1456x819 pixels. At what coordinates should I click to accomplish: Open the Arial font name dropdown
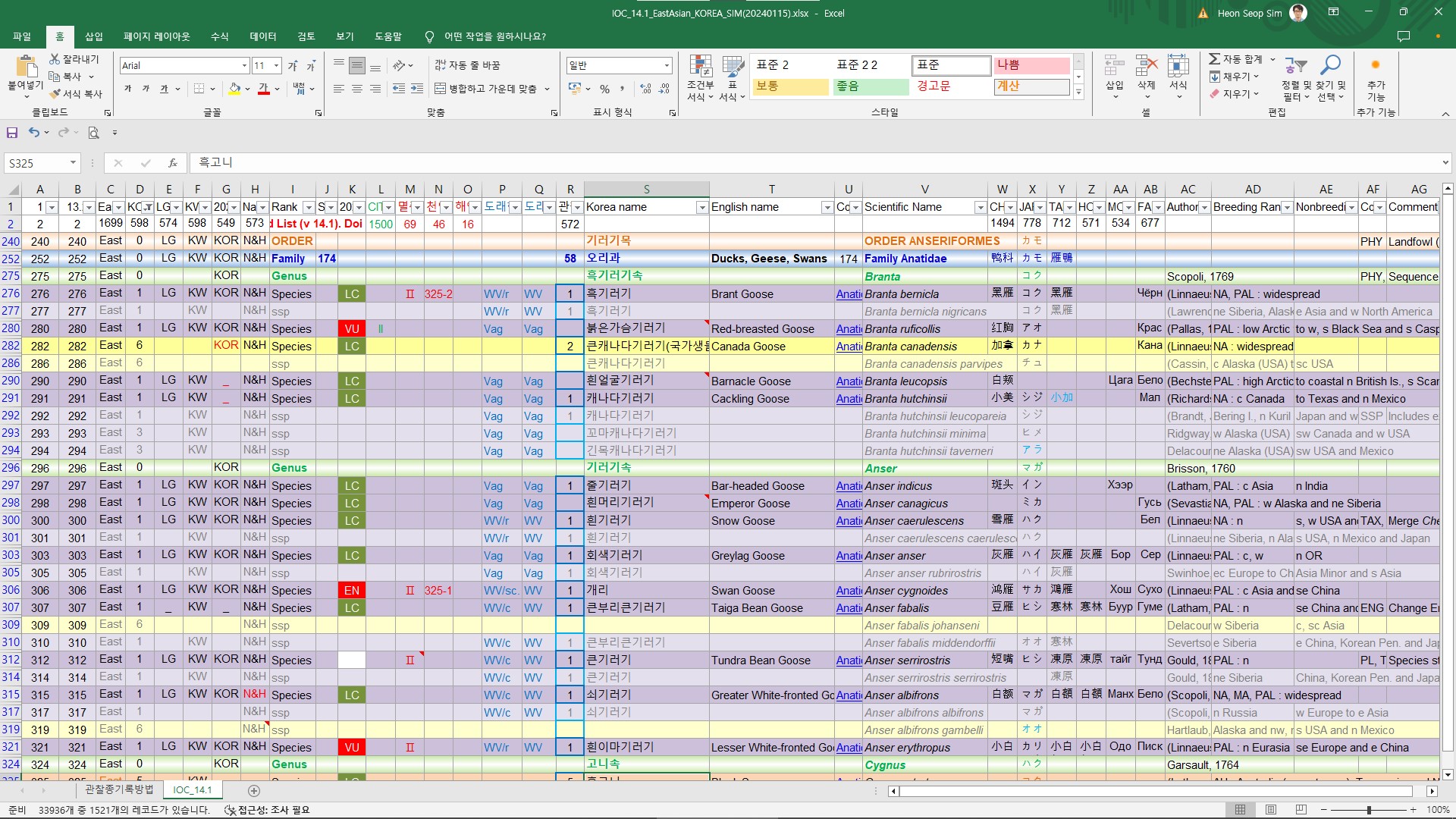click(x=244, y=66)
